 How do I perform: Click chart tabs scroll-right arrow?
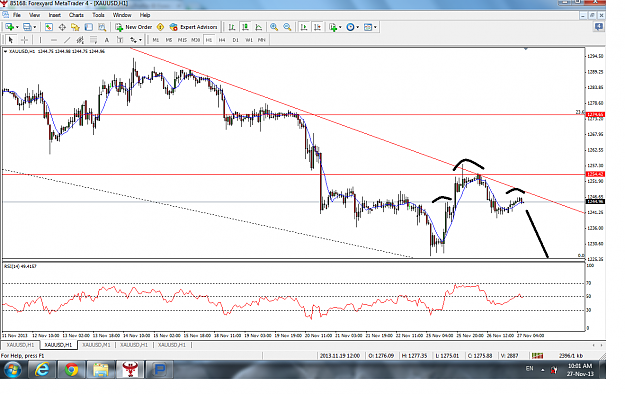[601, 345]
